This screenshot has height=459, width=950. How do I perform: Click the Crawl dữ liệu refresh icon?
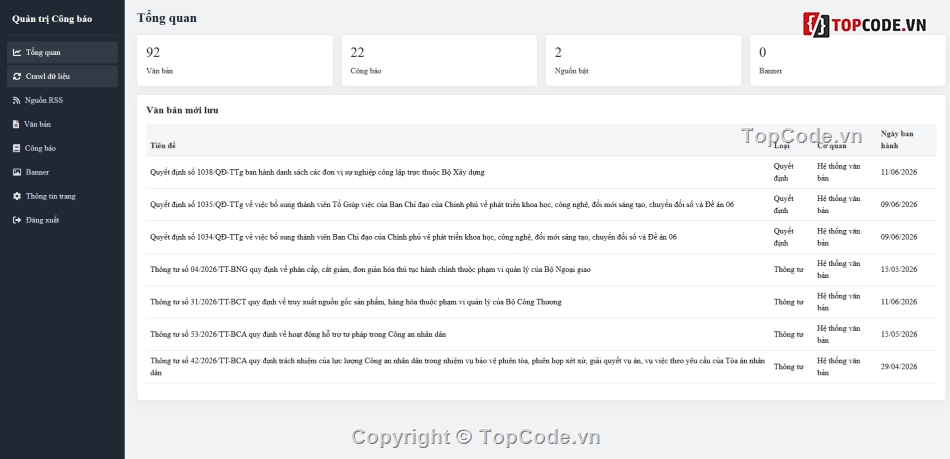(17, 76)
